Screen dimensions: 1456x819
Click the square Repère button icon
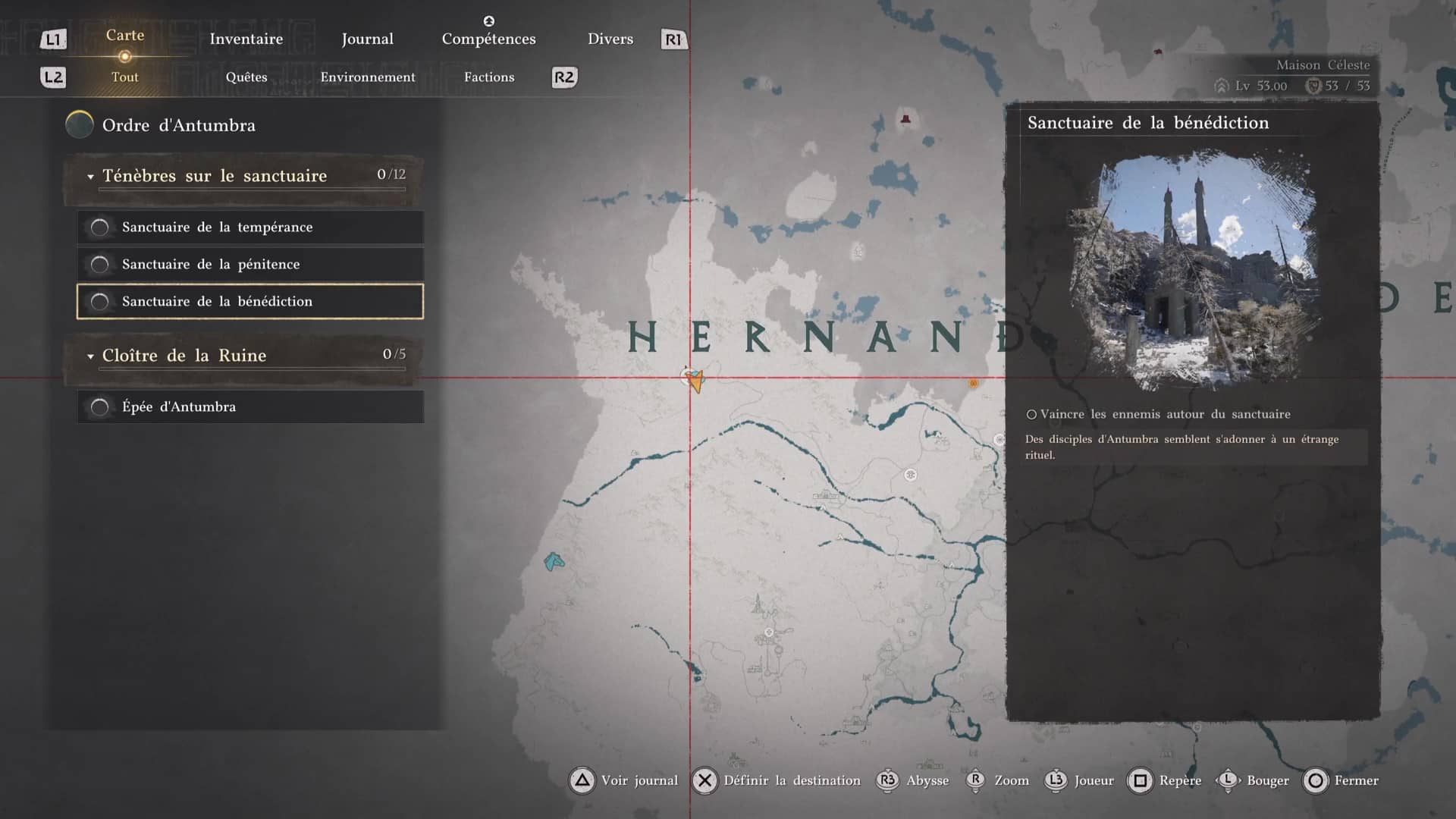click(1140, 780)
